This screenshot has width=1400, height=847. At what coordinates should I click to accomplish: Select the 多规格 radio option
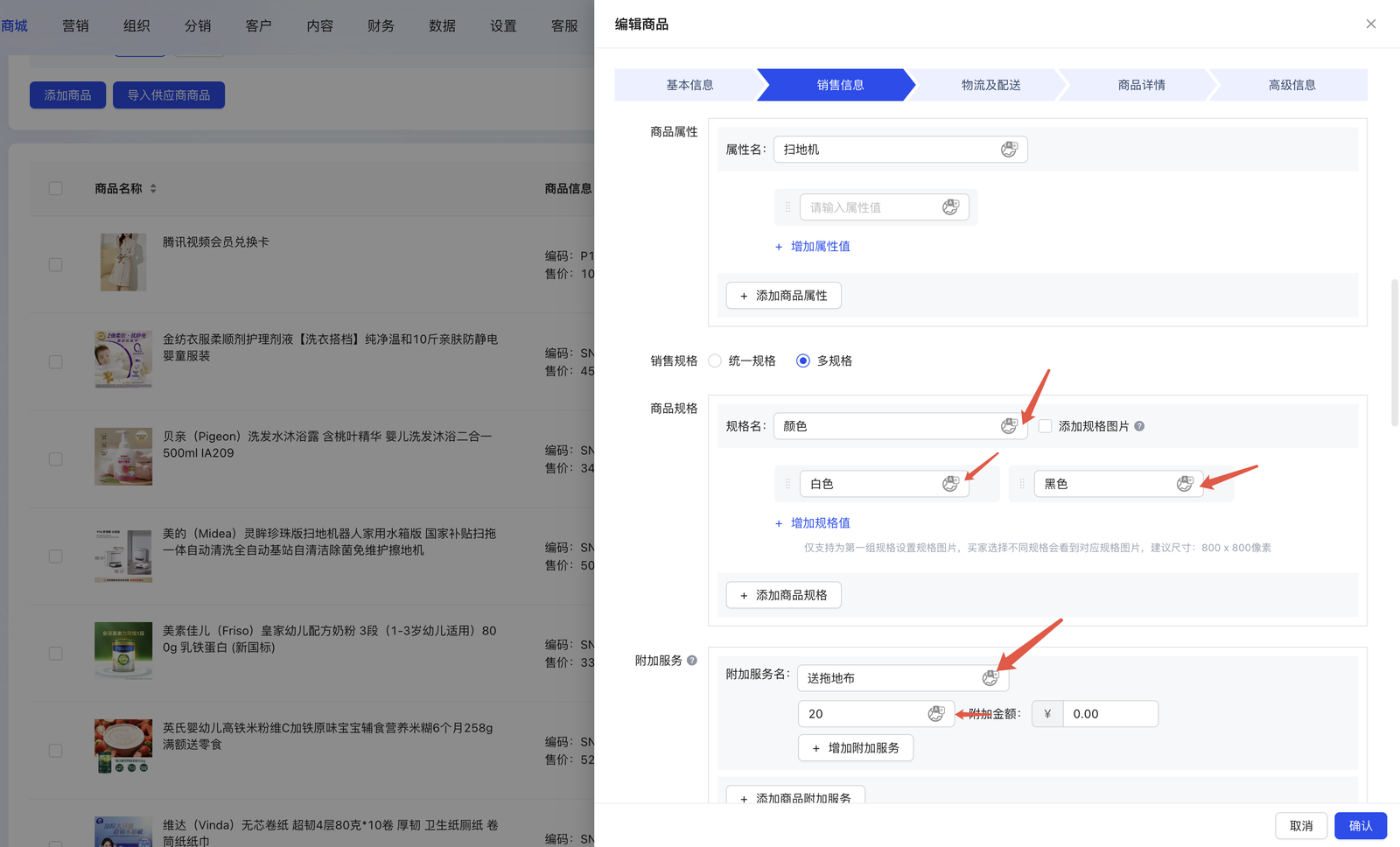(803, 360)
